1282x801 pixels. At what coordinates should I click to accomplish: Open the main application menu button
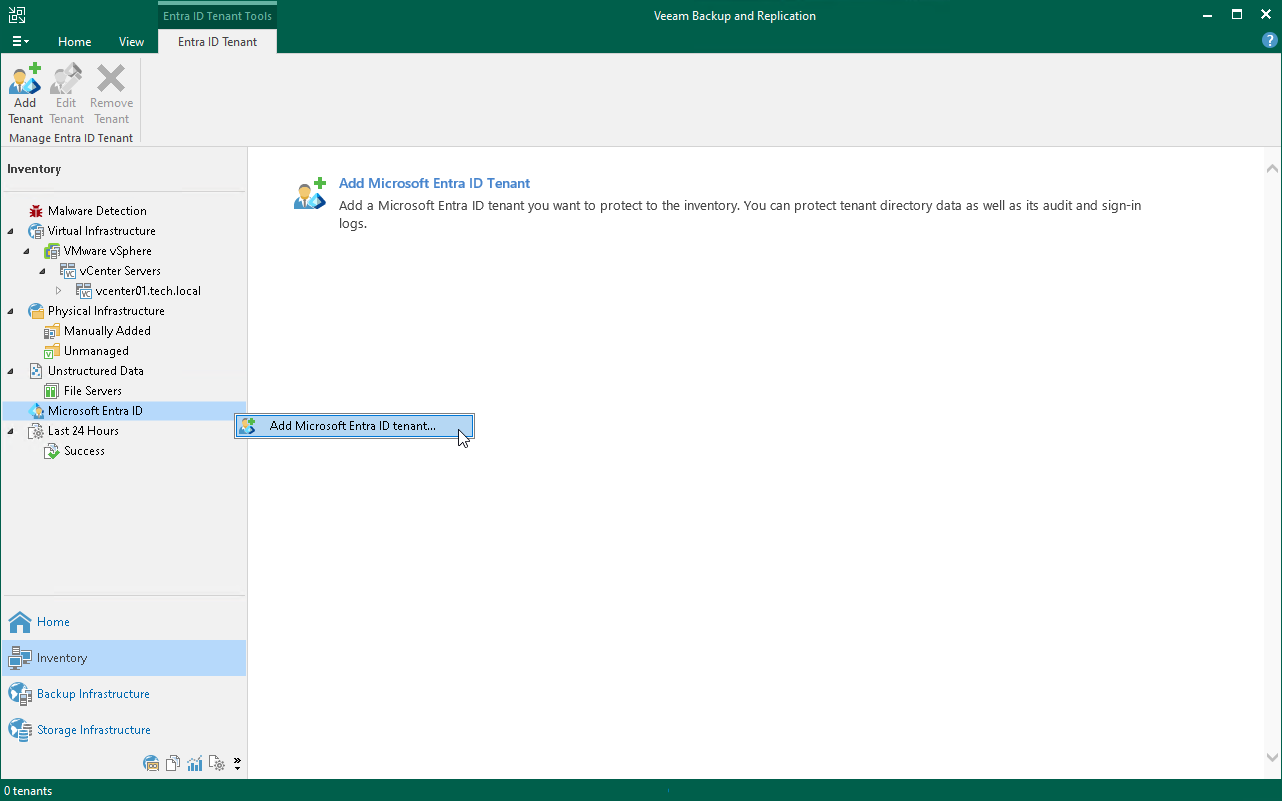[x=20, y=42]
